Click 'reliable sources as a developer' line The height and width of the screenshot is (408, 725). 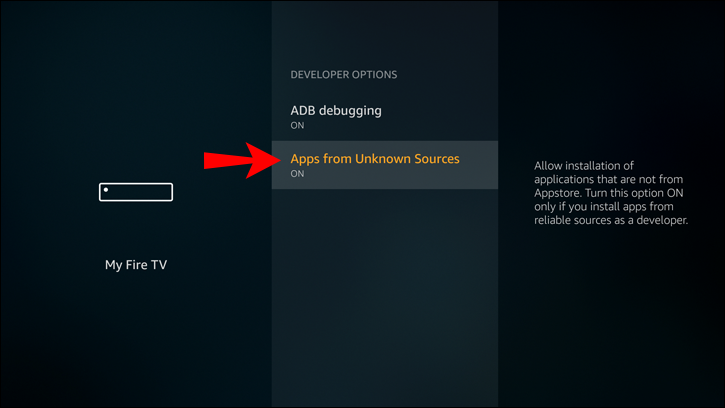coord(611,220)
